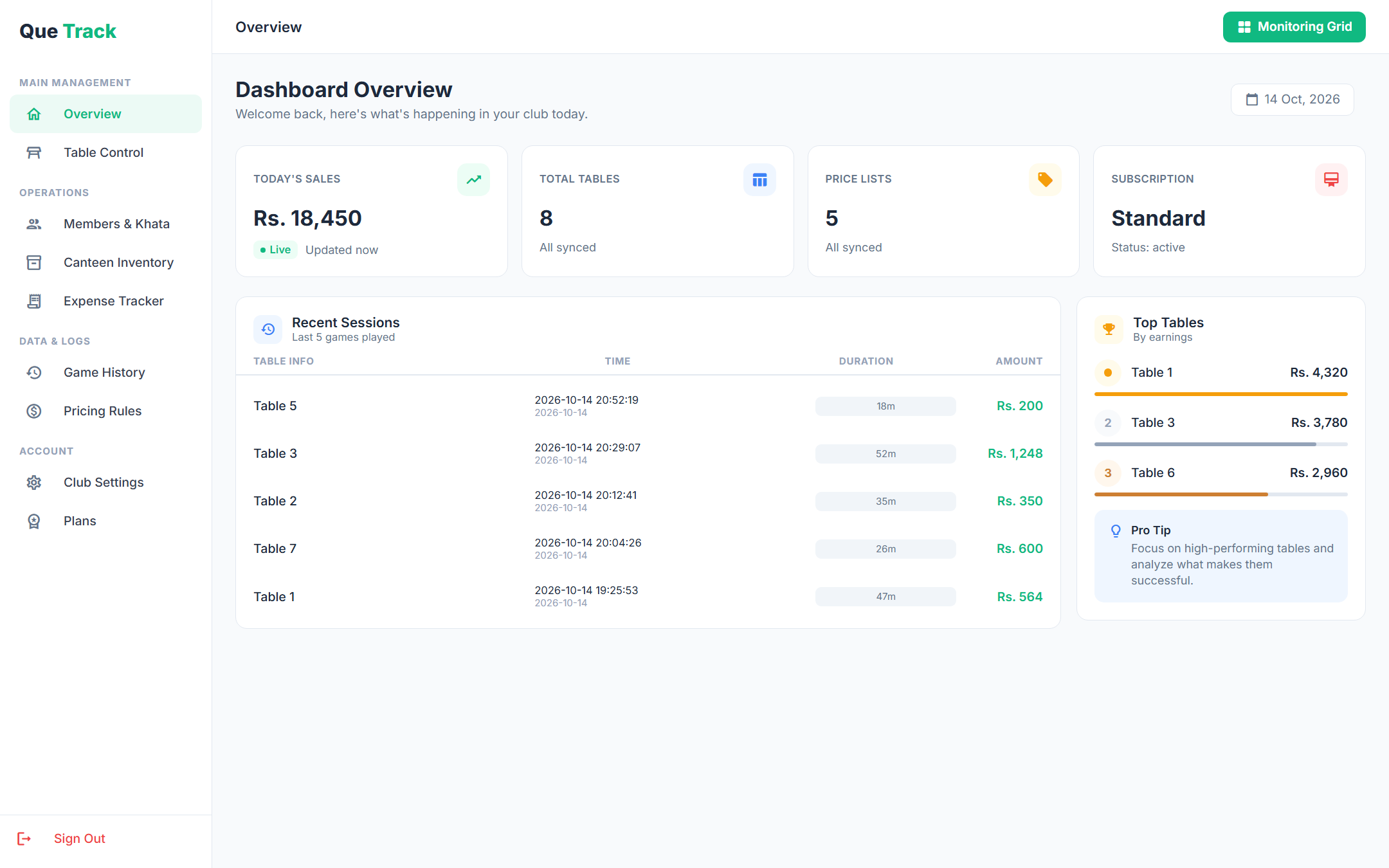
Task: Click the Game History clock icon
Action: click(34, 372)
